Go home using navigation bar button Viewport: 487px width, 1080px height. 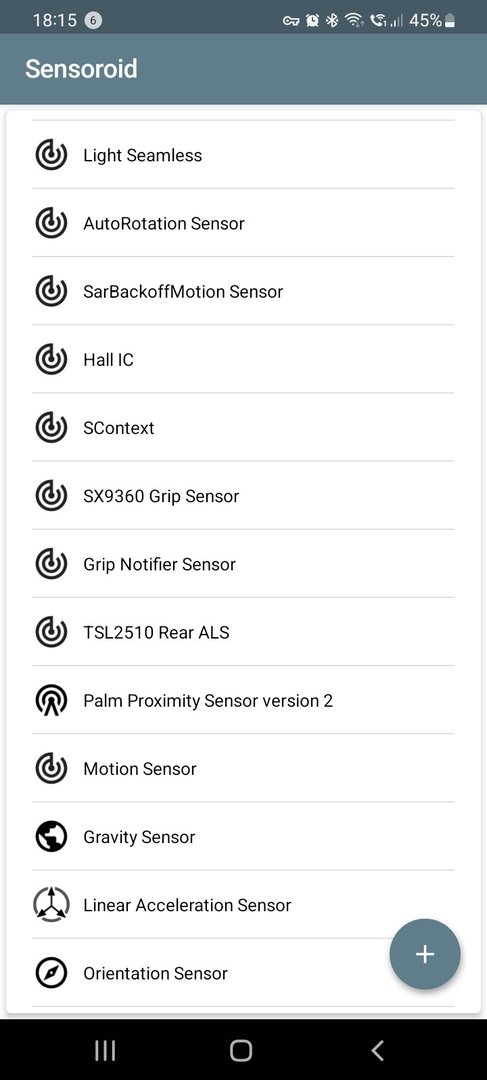(240, 1050)
